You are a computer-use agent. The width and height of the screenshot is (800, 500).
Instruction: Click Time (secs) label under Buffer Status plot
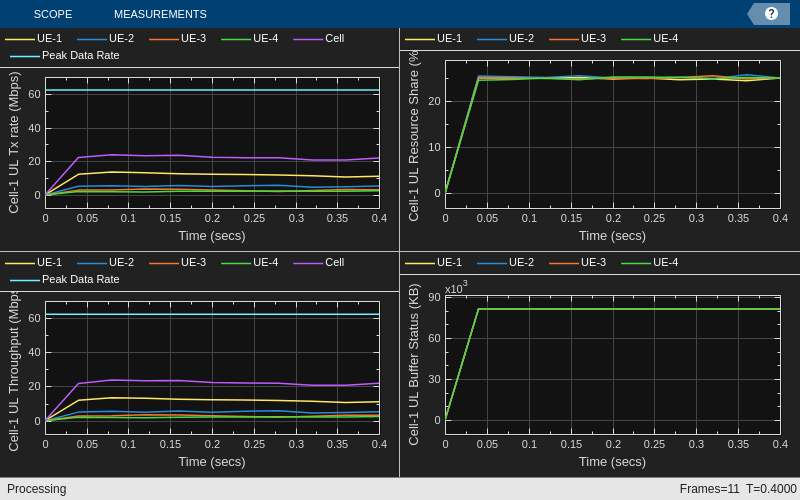[612, 462]
